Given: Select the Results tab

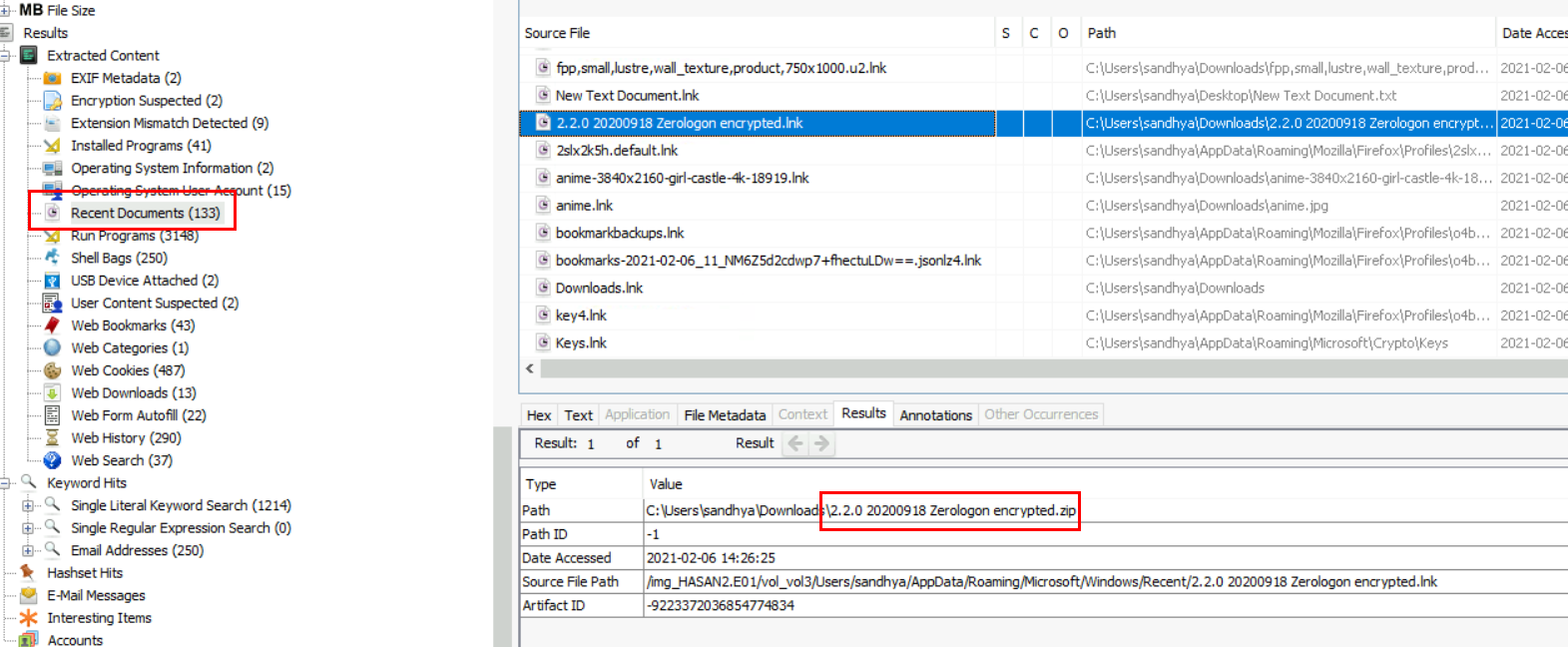Looking at the screenshot, I should 863,413.
